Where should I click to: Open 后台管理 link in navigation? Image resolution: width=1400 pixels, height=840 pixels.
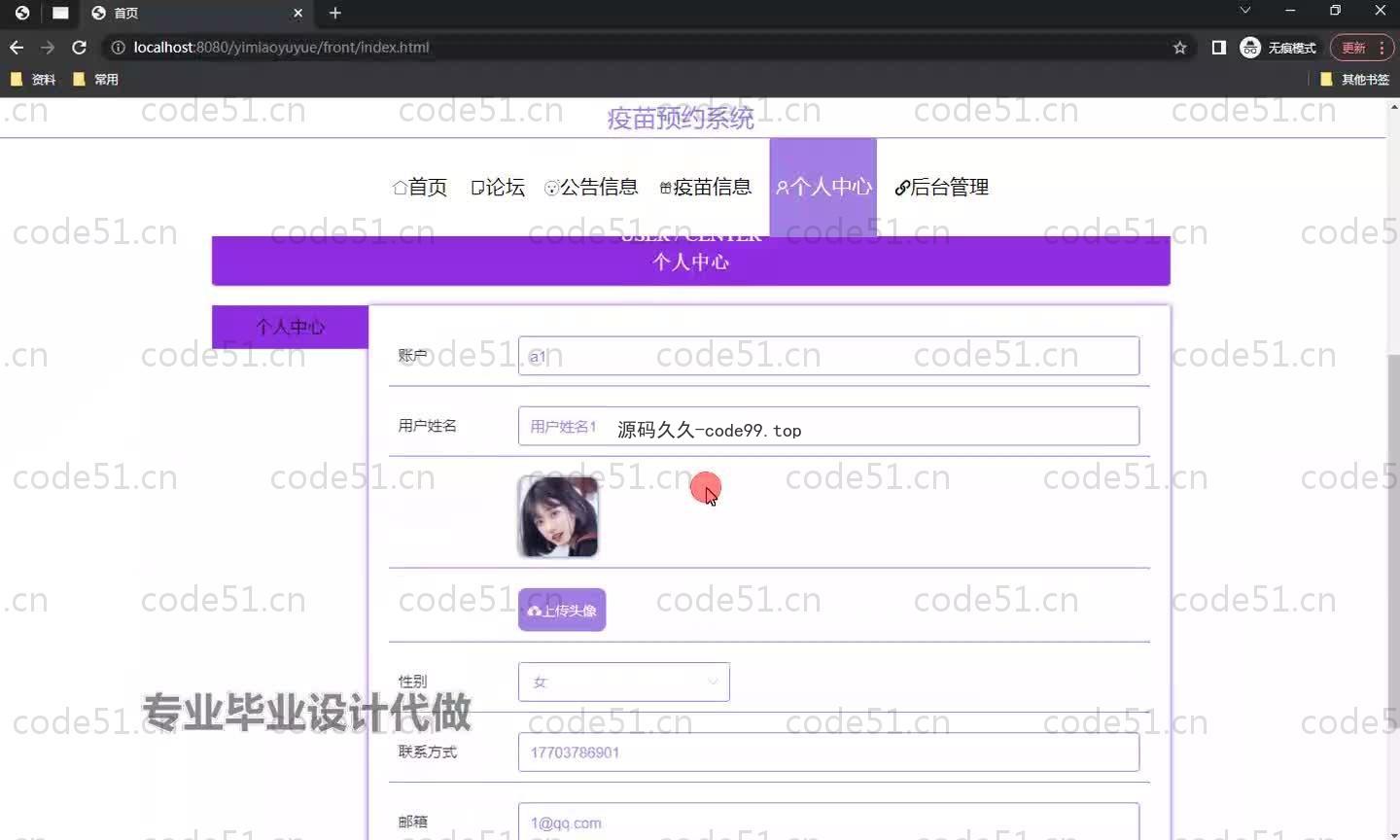click(x=941, y=187)
